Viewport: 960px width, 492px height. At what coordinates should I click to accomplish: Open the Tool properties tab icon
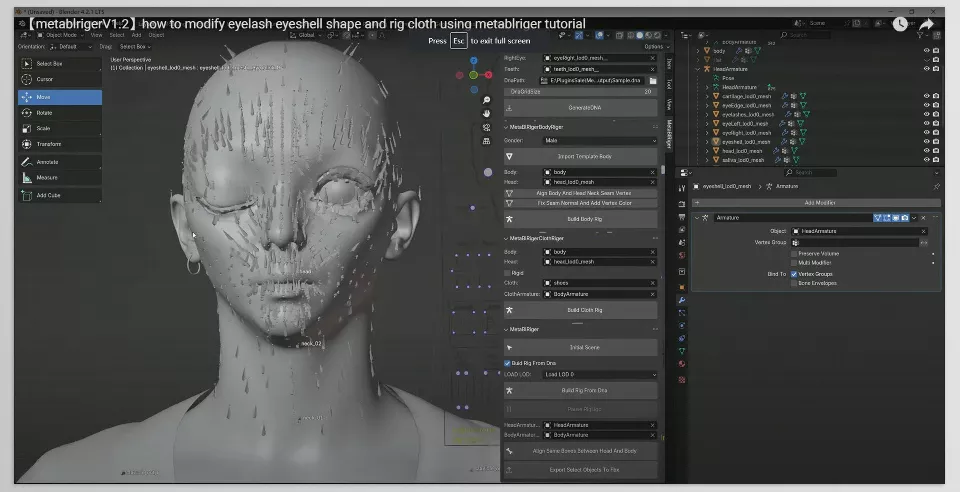[x=682, y=188]
